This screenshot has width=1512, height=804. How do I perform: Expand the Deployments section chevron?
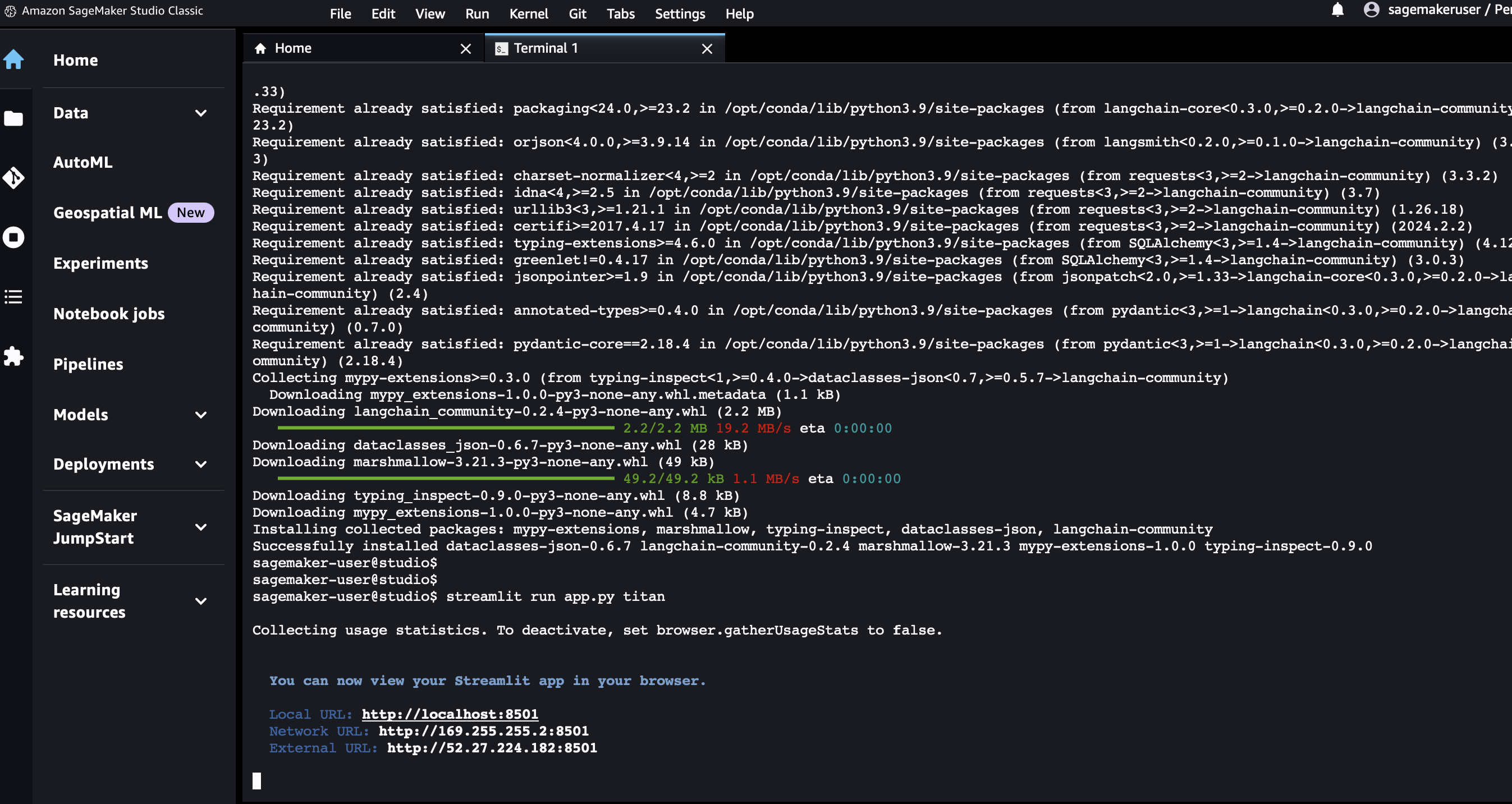point(201,465)
